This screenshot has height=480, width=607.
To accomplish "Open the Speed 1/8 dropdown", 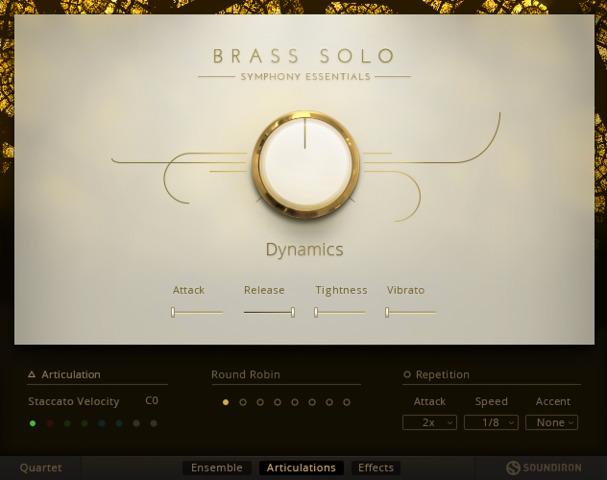I will (x=491, y=422).
